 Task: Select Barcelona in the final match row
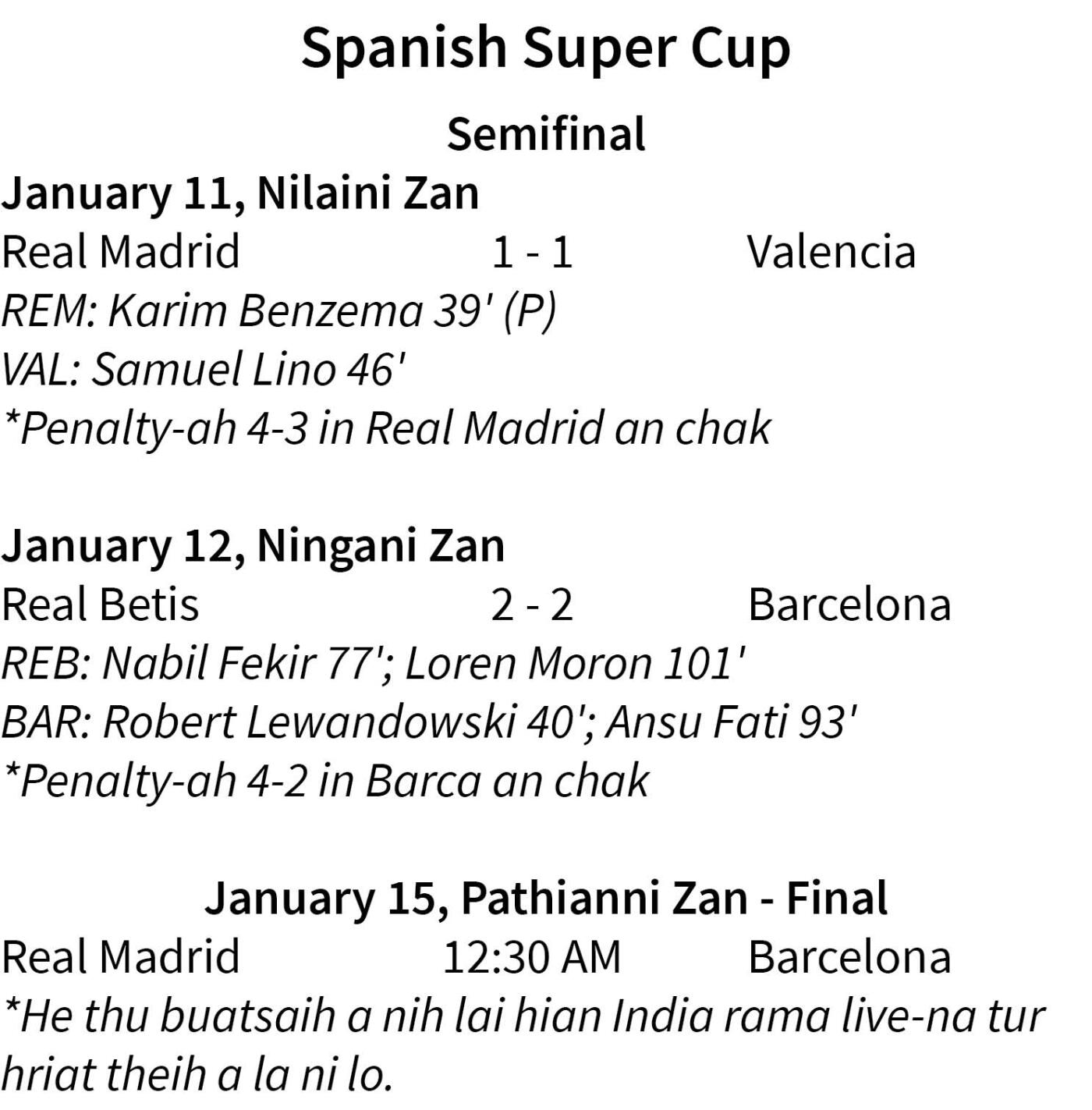(849, 957)
